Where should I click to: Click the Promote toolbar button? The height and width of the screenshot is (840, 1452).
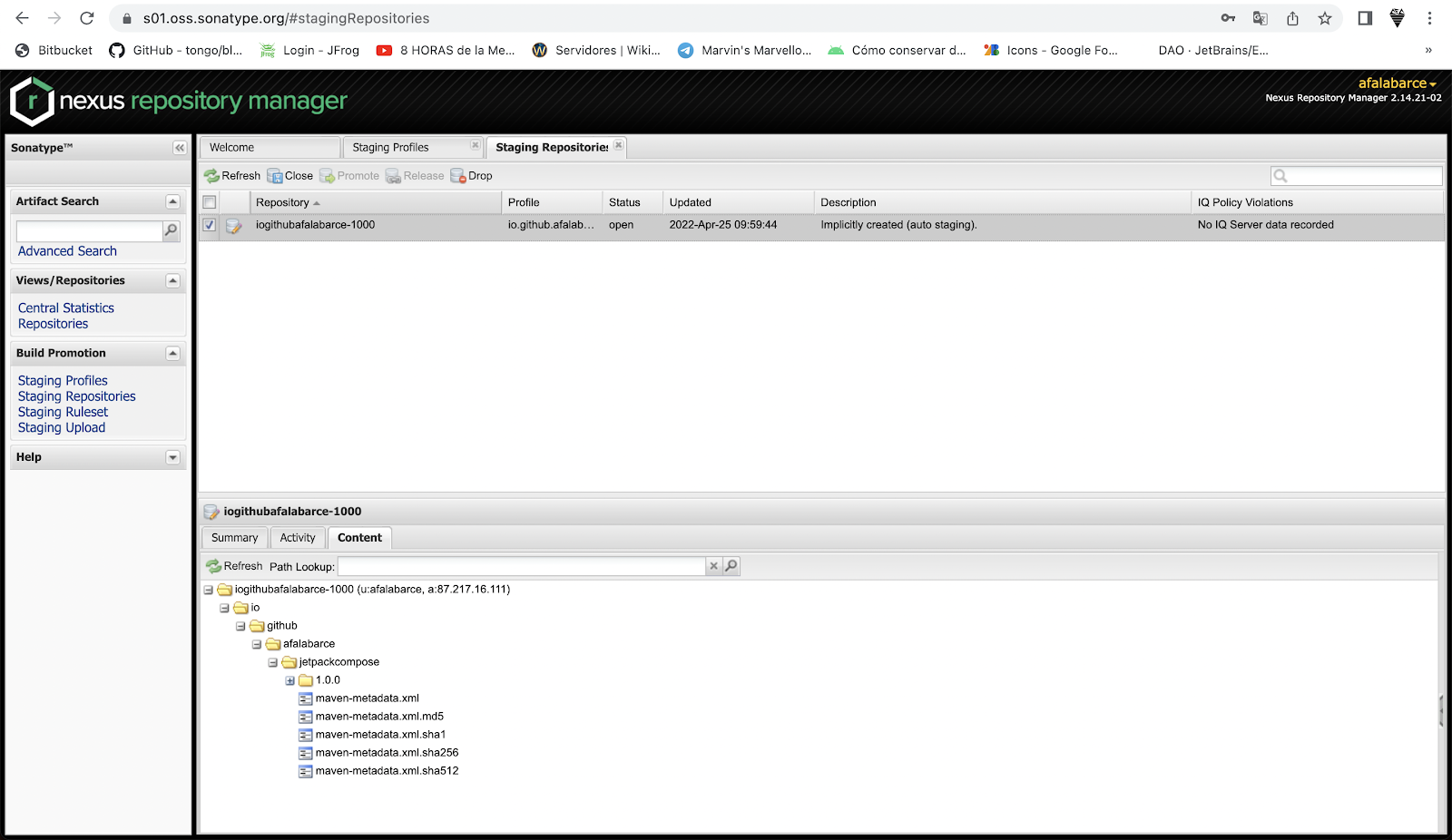349,176
